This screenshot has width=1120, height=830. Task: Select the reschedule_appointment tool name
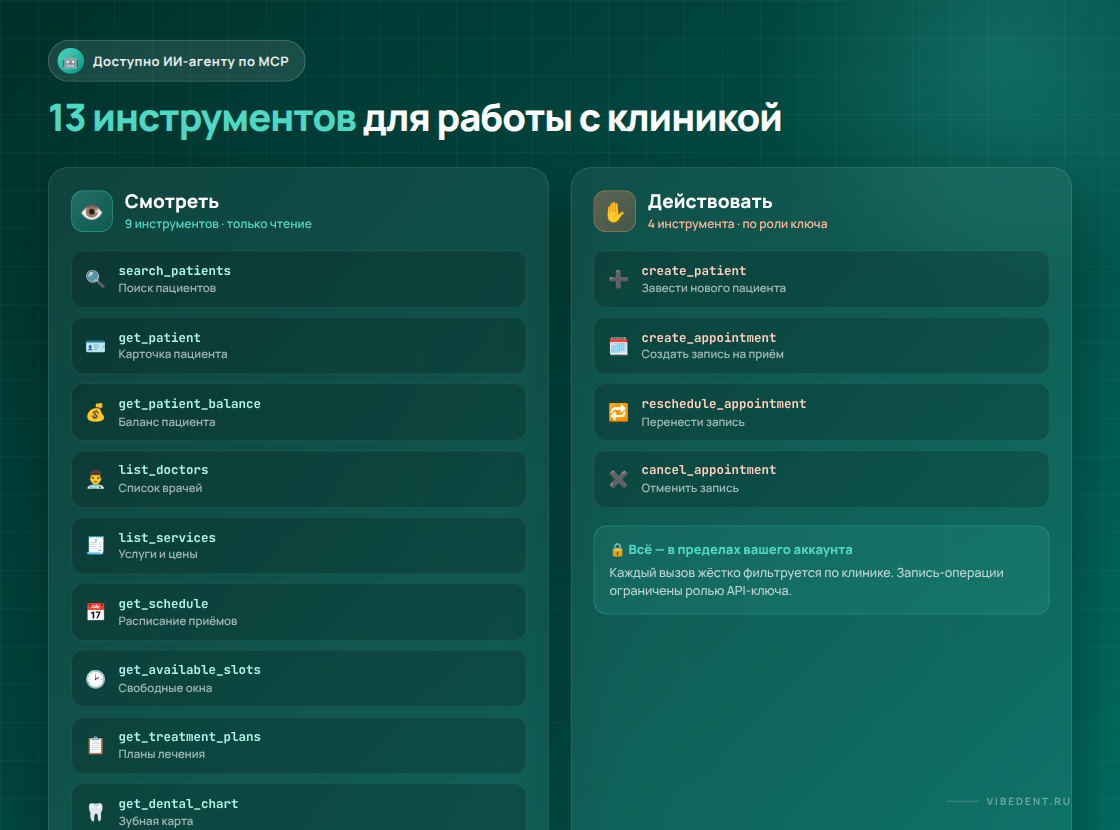click(723, 404)
